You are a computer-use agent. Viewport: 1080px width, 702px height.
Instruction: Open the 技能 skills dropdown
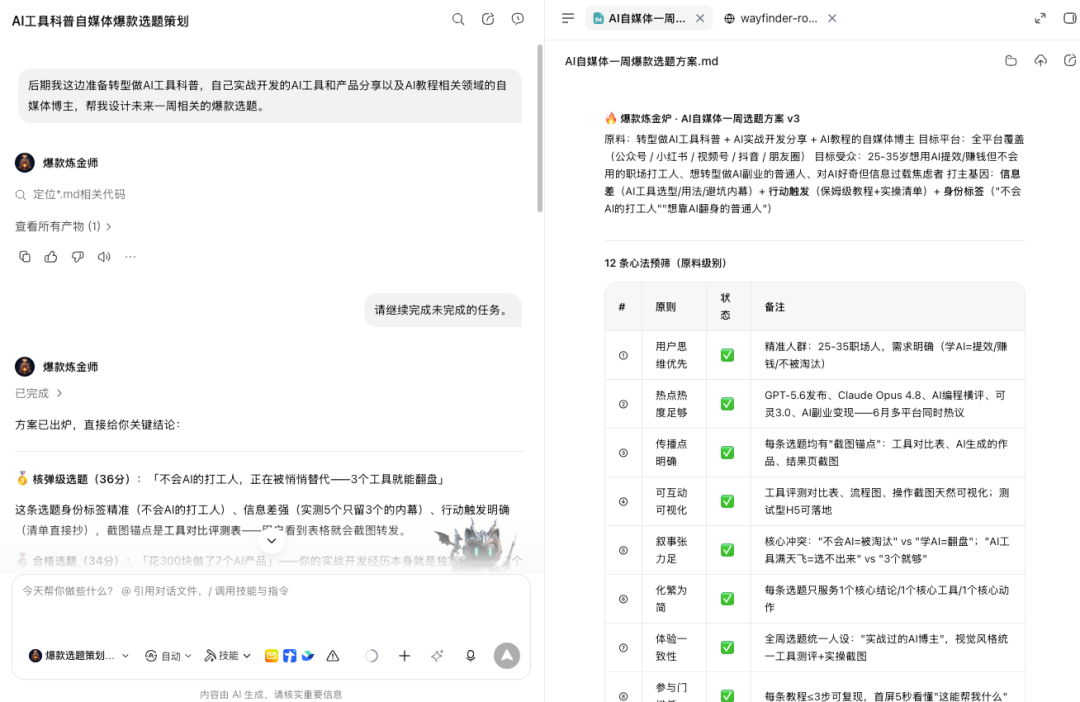click(x=227, y=656)
